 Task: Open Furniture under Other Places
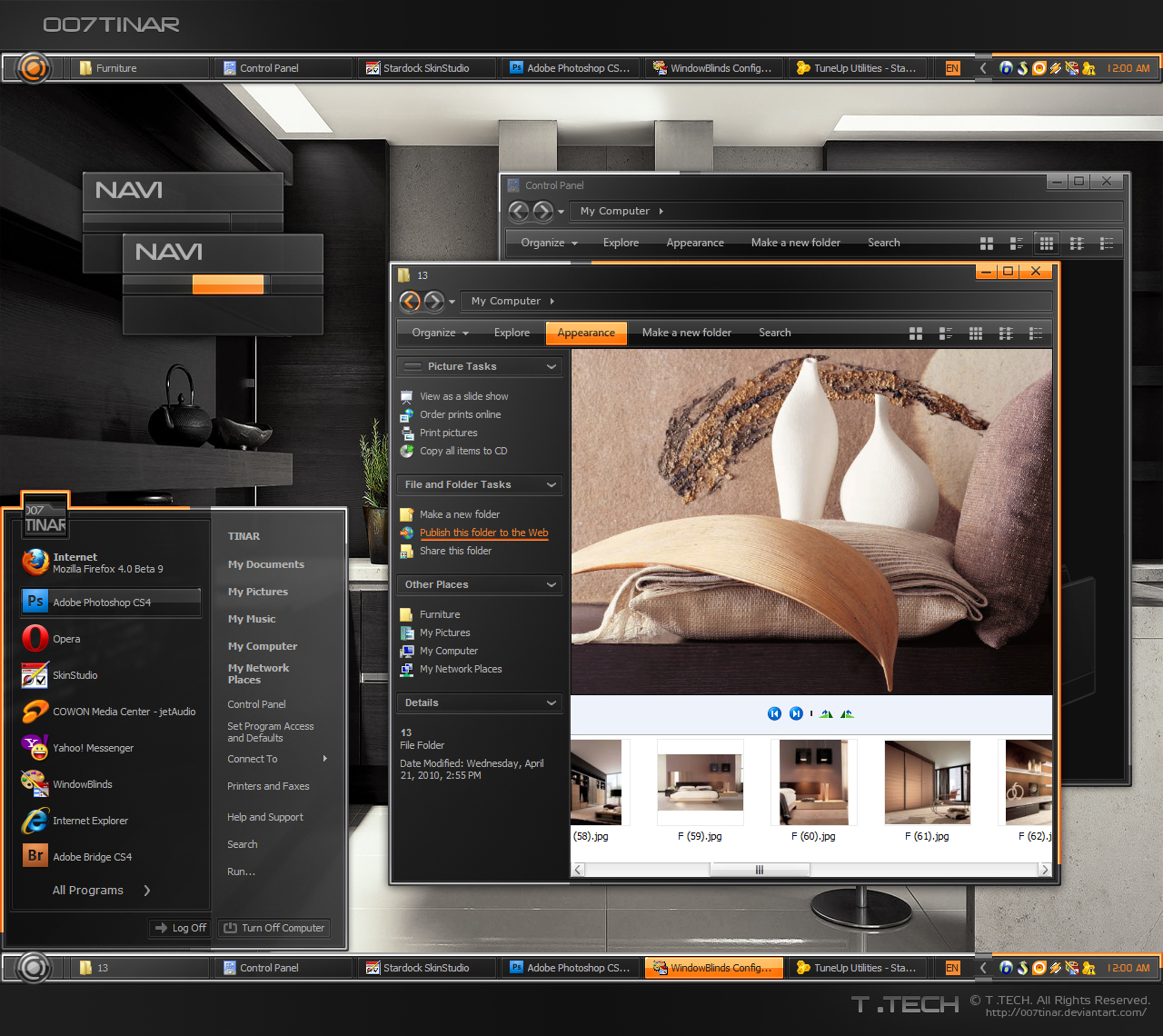[x=440, y=614]
